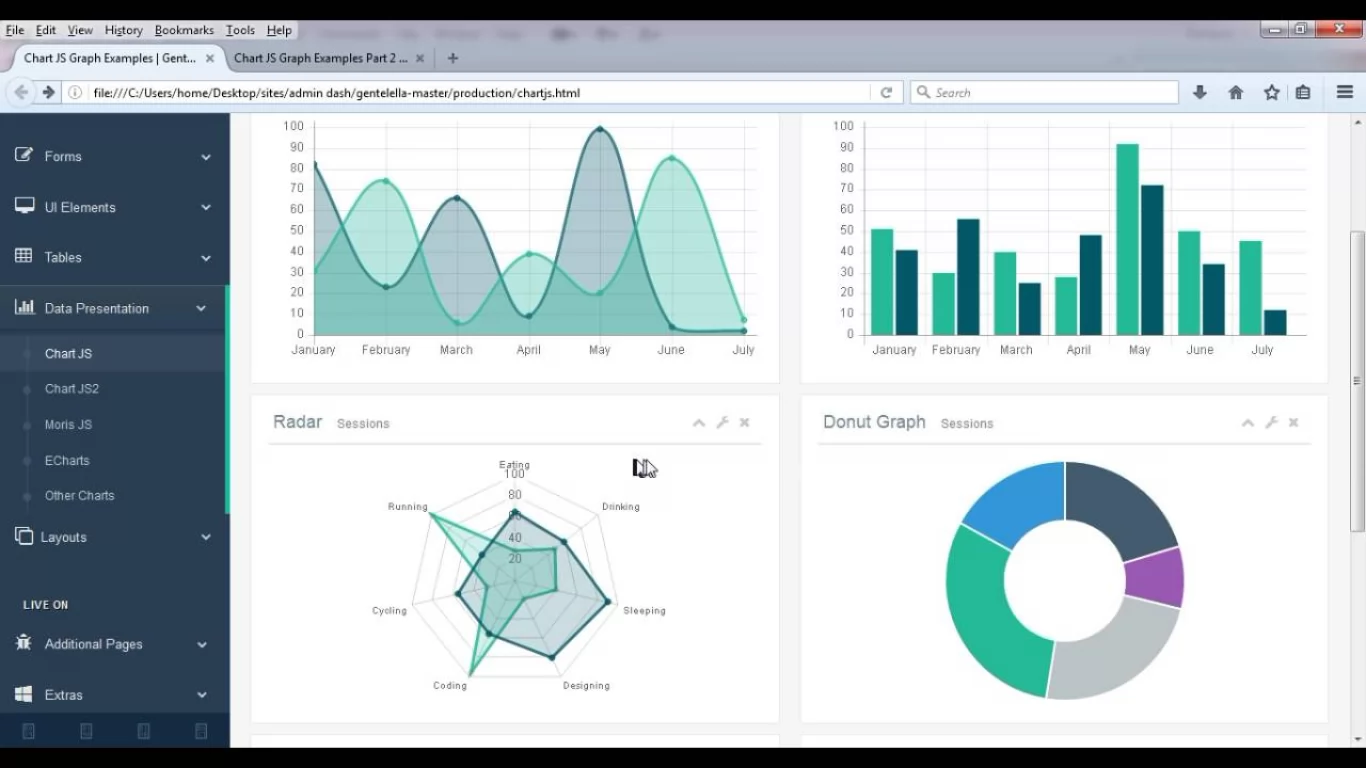Image resolution: width=1366 pixels, height=768 pixels.
Task: Open Radar panel settings with wrench icon
Action: pyautogui.click(x=722, y=422)
